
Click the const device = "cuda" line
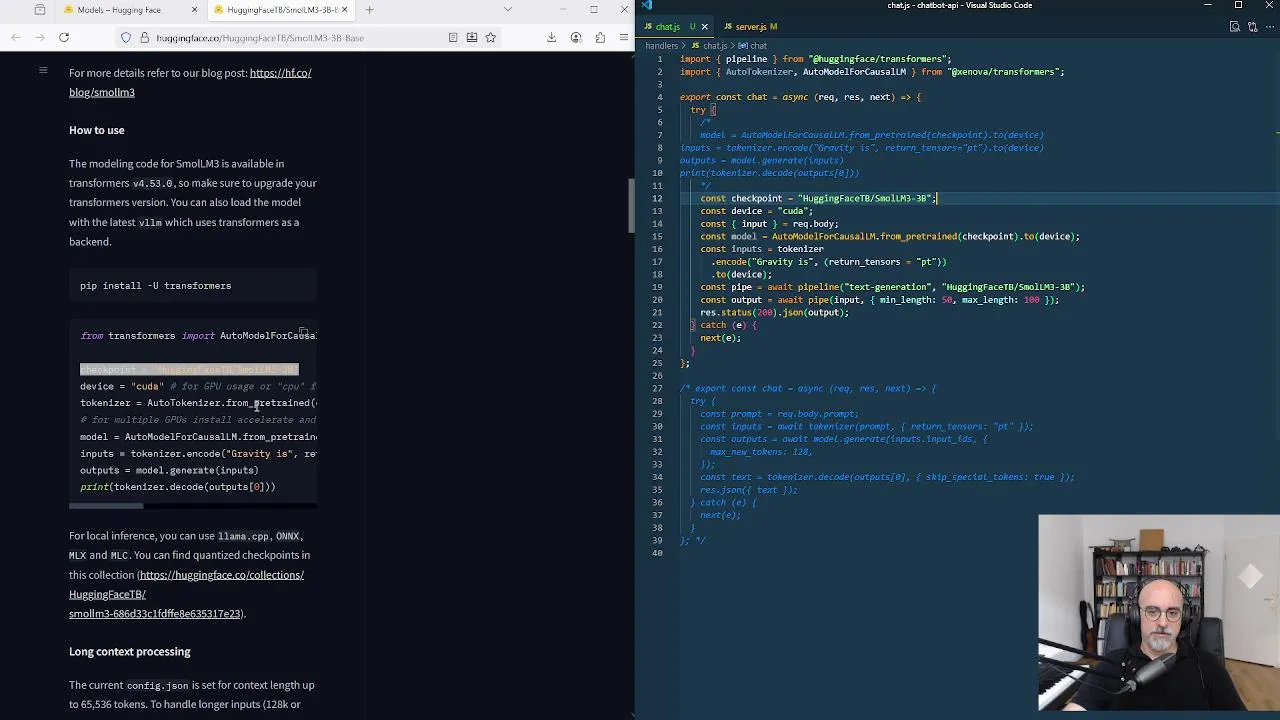[757, 211]
